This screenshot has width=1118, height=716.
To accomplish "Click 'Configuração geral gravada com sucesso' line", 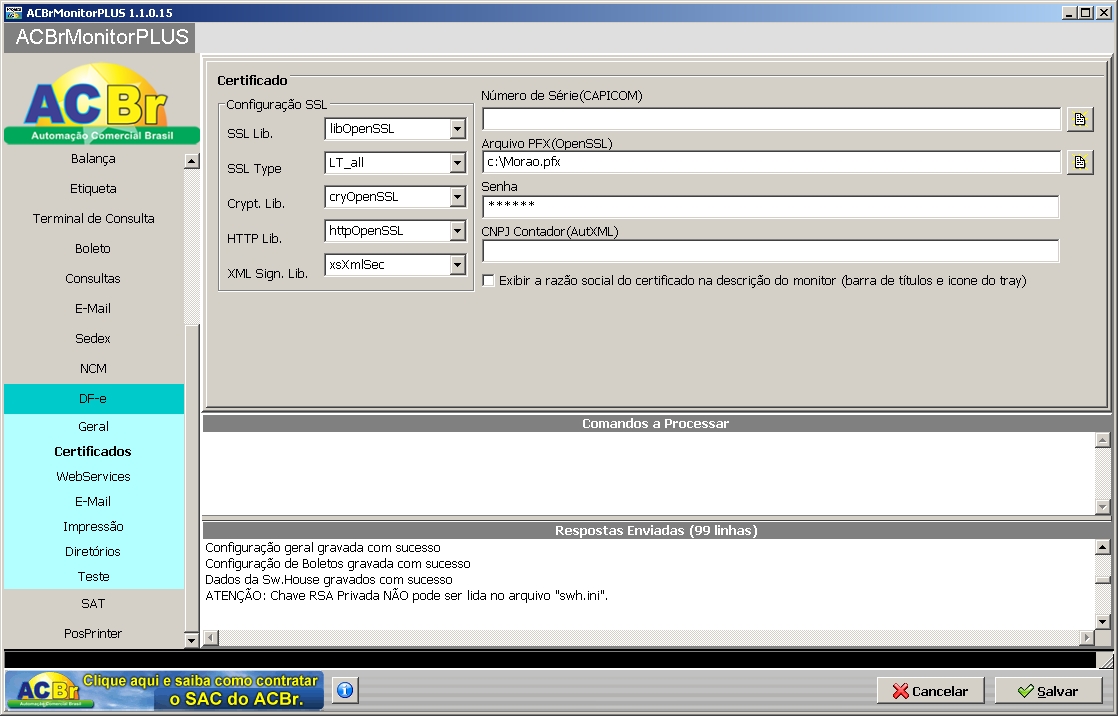I will click(323, 548).
